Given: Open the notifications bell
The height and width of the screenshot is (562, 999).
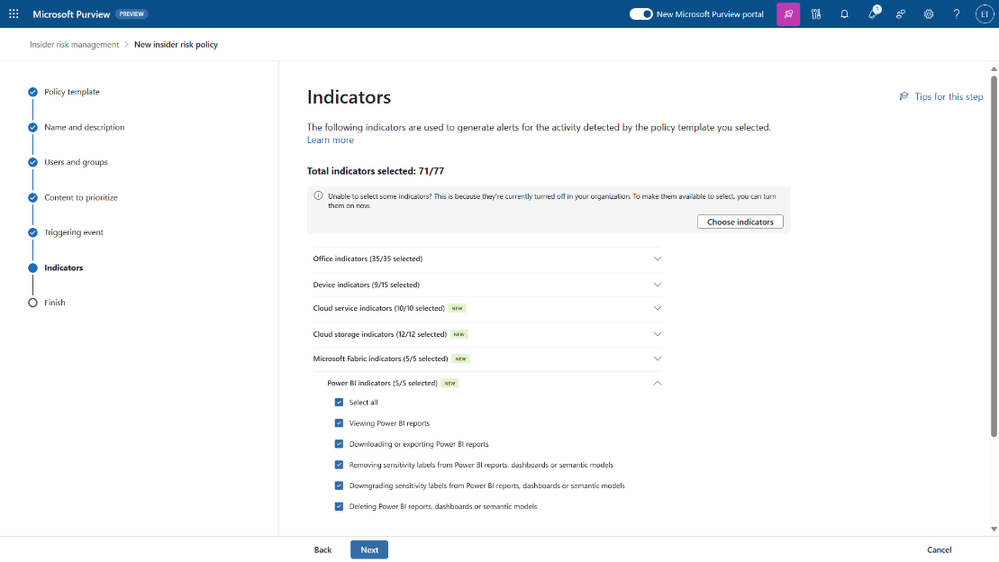Looking at the screenshot, I should [x=844, y=14].
